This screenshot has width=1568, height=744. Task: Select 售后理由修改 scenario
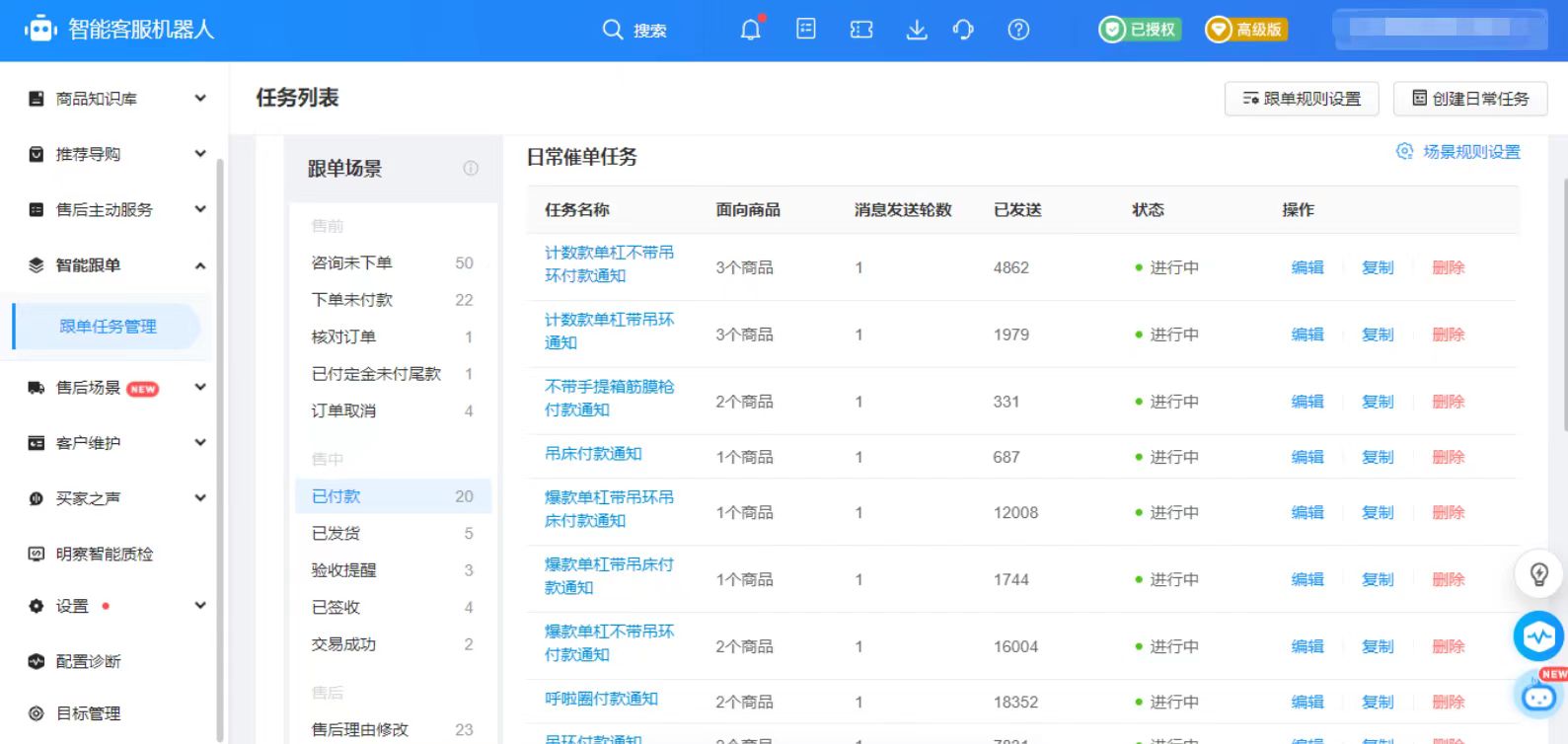tap(393, 730)
